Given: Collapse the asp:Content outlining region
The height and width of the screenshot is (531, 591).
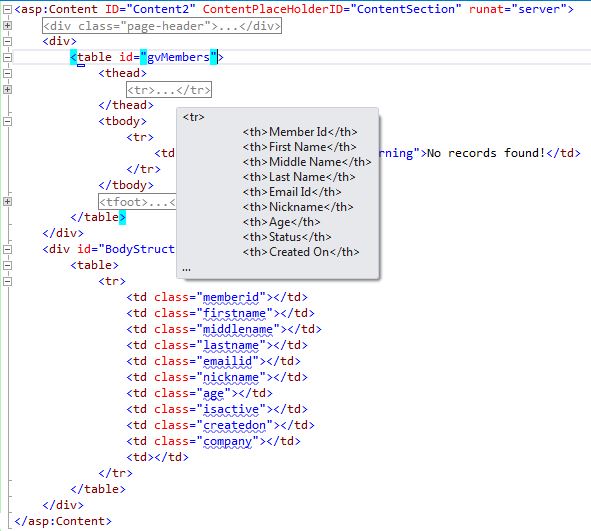Looking at the screenshot, I should (x=8, y=9).
